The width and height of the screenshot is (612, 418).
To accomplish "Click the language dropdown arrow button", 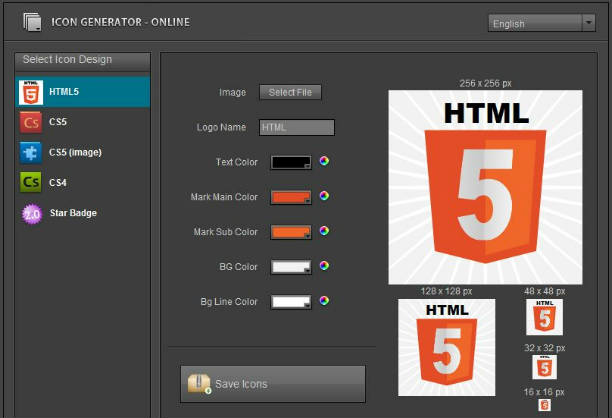I will pos(589,23).
